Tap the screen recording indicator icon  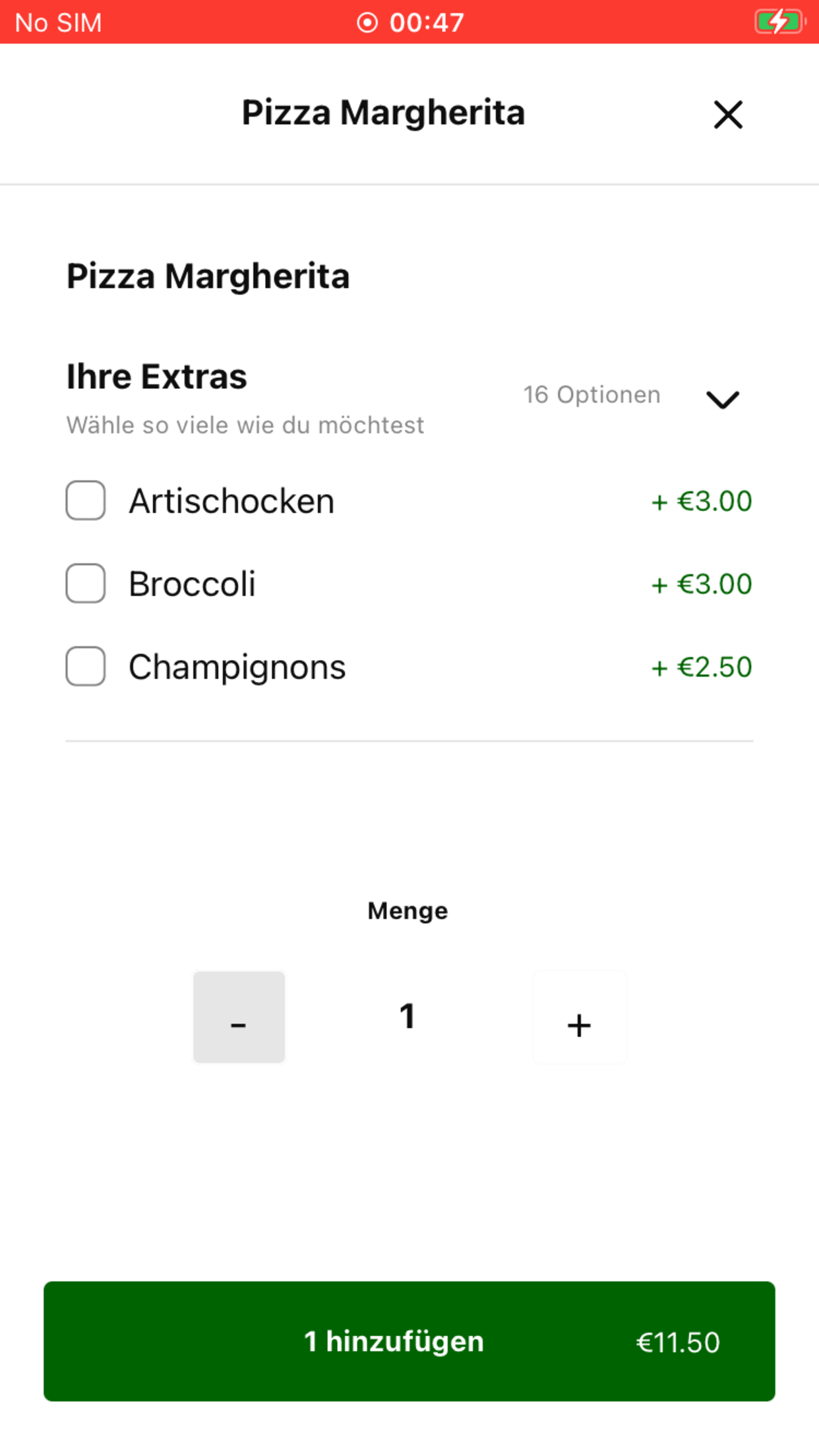[x=367, y=22]
